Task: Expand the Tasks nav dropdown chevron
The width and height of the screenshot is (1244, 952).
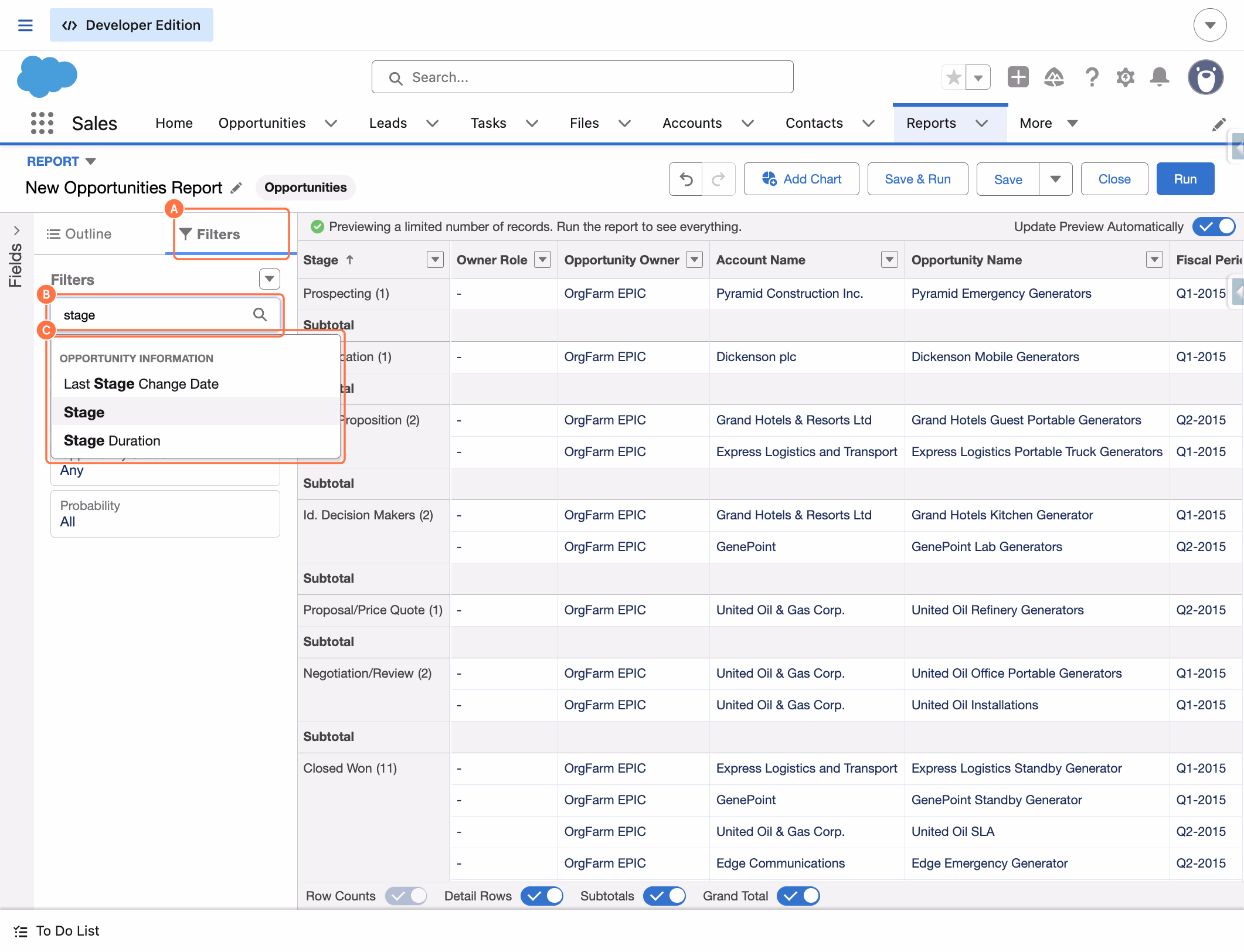Action: (x=532, y=124)
